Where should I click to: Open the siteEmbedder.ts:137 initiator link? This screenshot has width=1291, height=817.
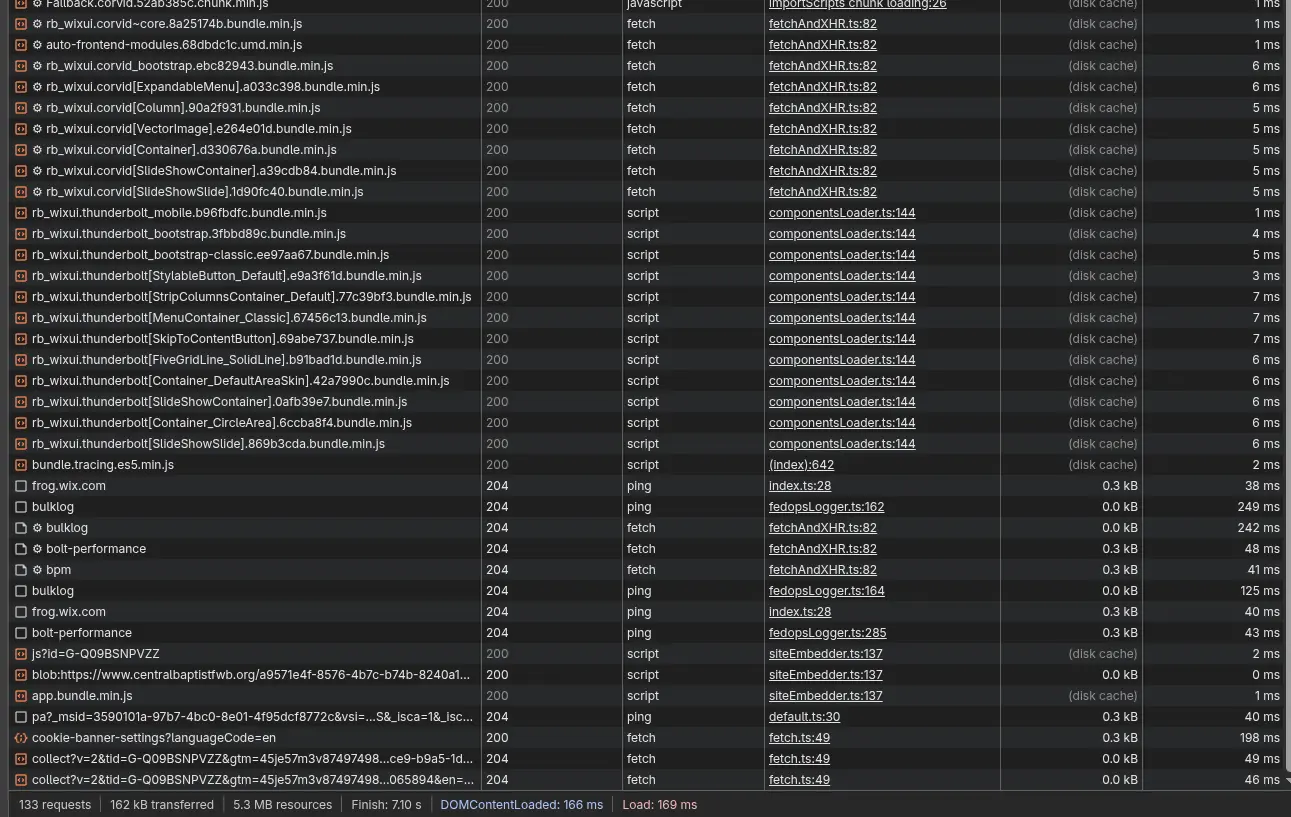(x=825, y=653)
